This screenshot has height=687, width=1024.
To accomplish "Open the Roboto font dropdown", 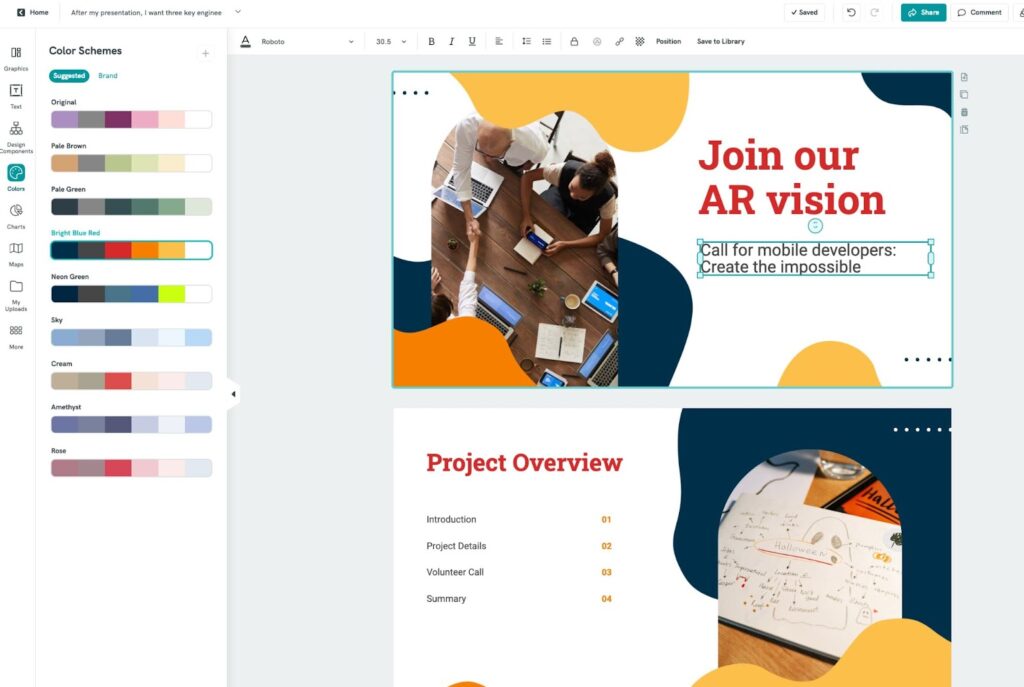I will point(307,41).
